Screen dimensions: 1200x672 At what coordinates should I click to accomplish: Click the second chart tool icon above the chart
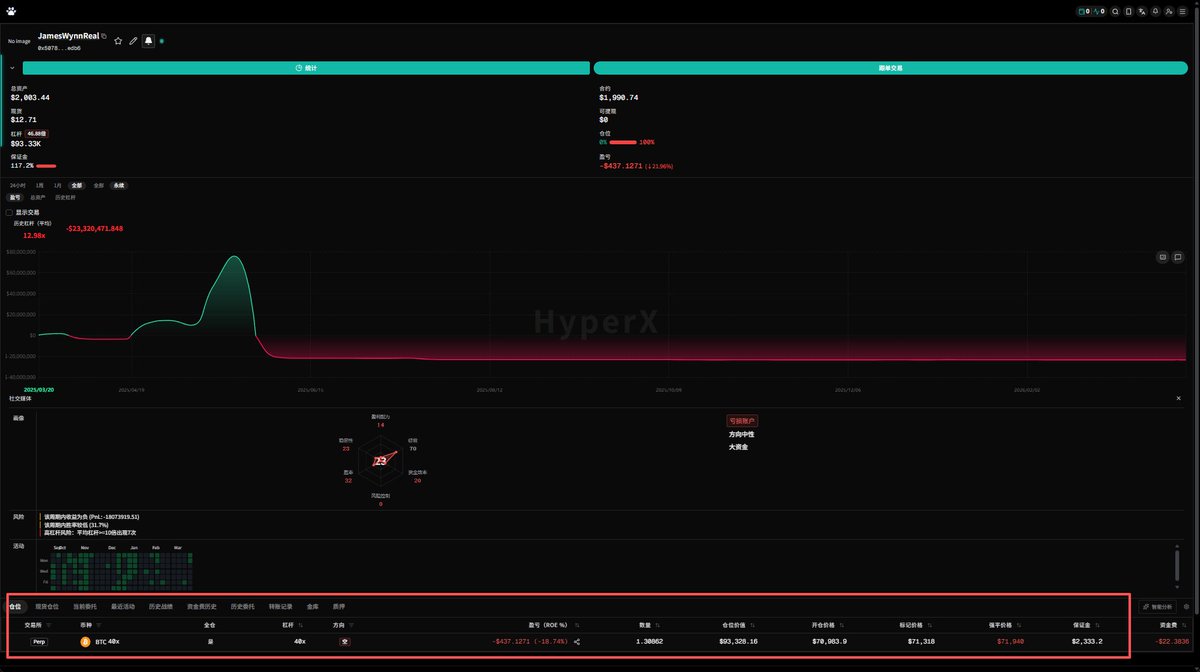coord(1178,257)
